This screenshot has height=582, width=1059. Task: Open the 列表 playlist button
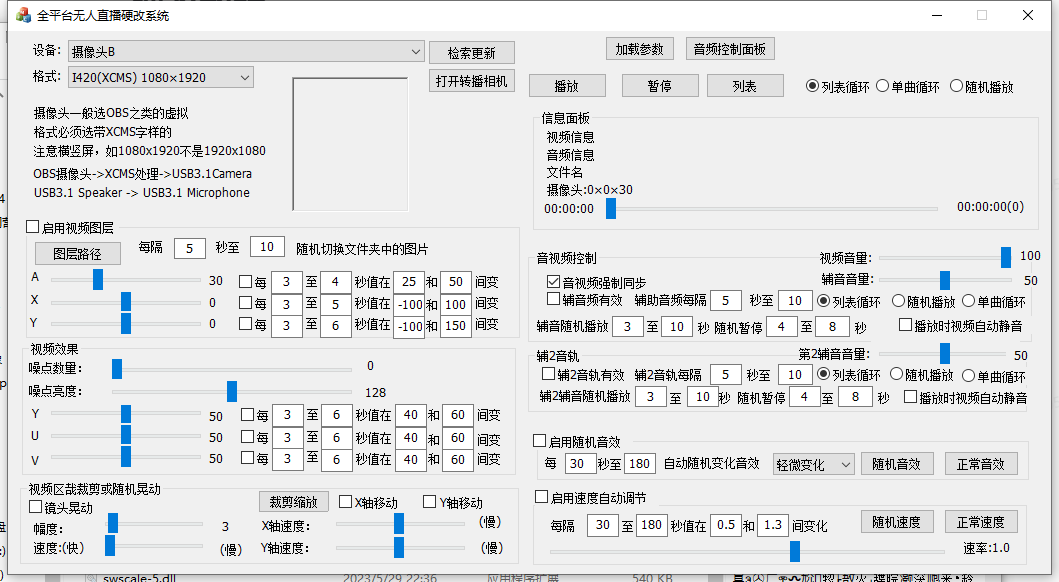click(x=744, y=86)
